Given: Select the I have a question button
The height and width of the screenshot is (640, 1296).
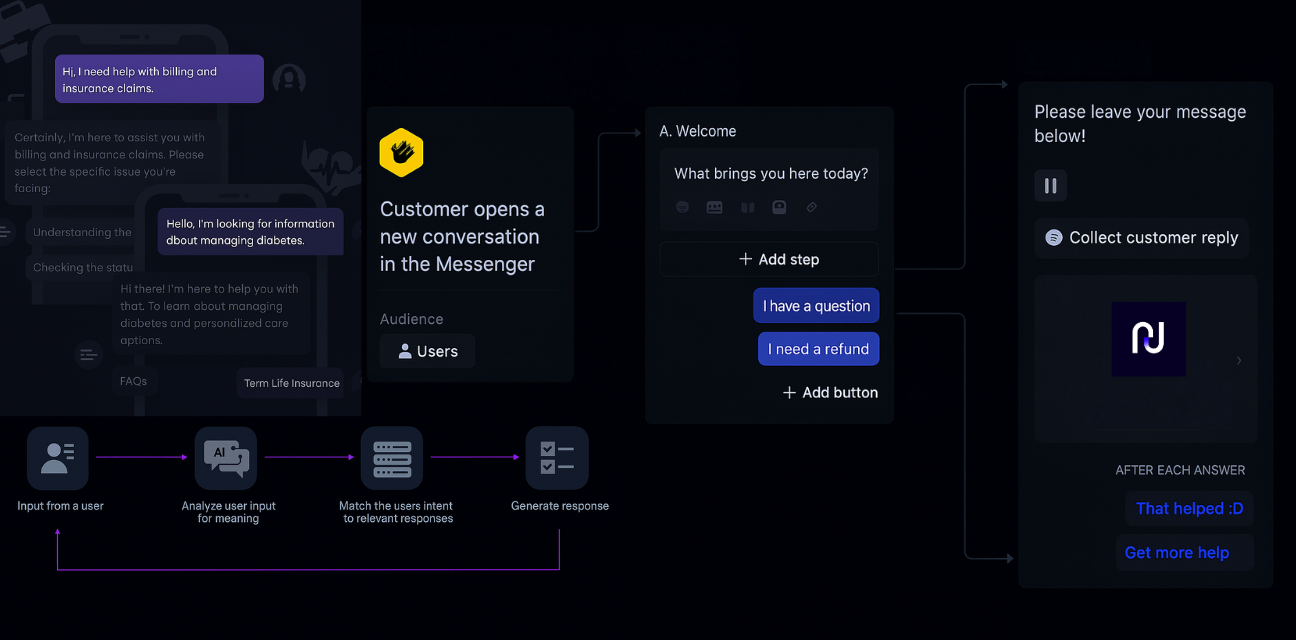Looking at the screenshot, I should [x=816, y=306].
